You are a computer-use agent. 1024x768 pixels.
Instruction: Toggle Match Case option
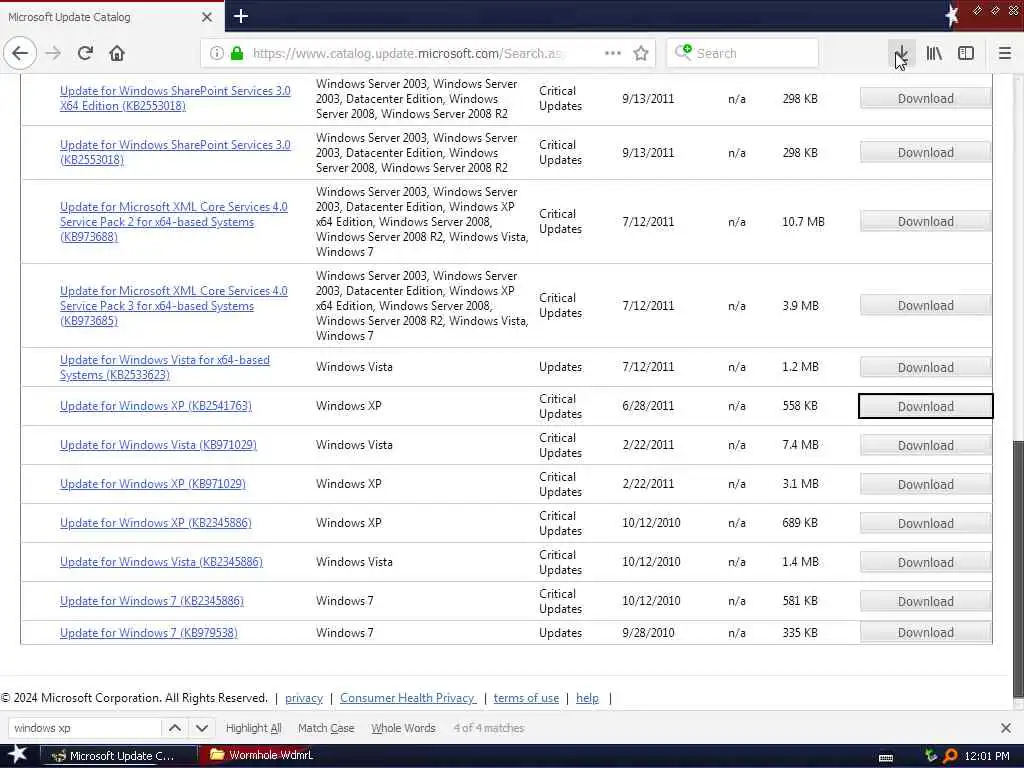(x=326, y=728)
